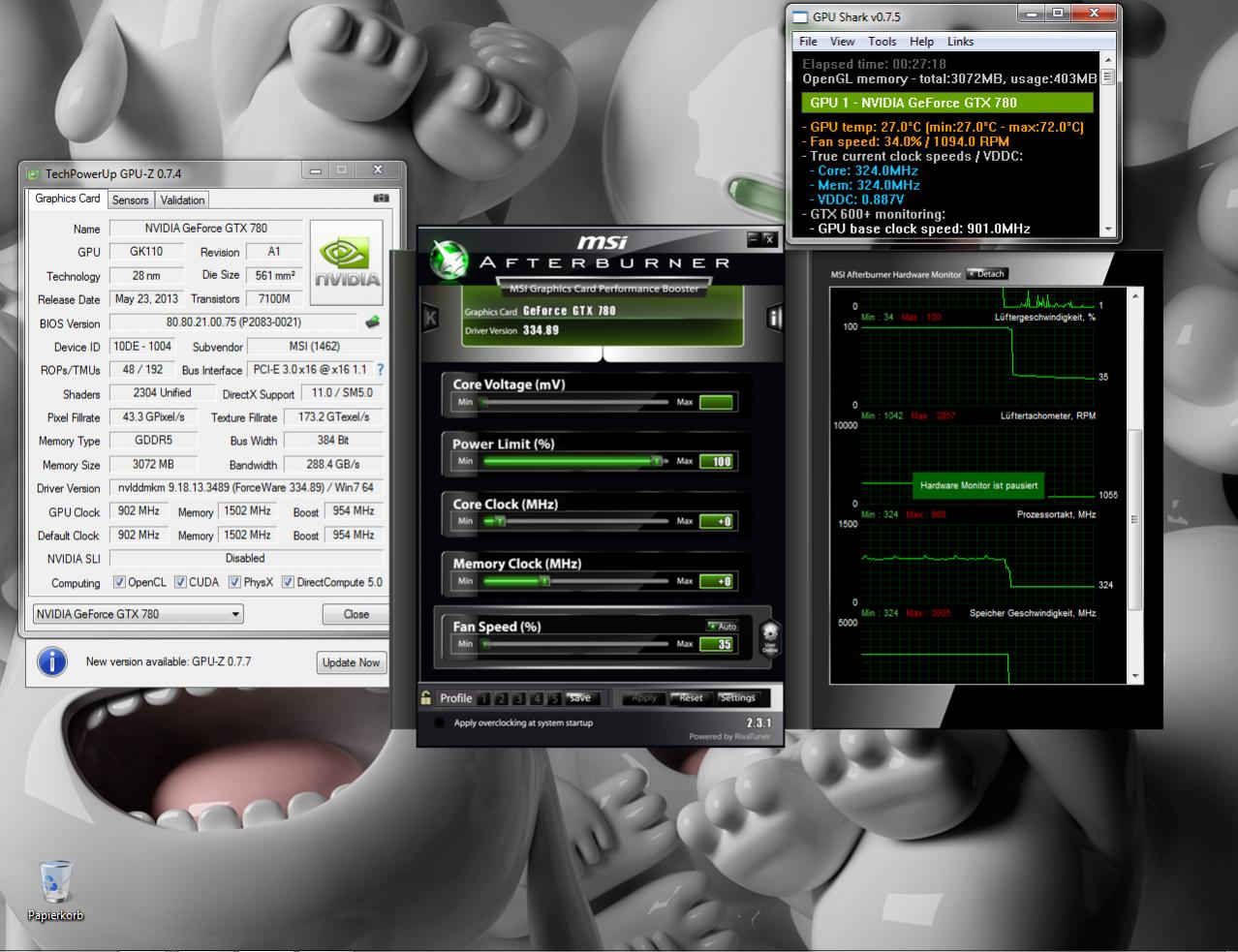Click the Update Now button

point(352,662)
